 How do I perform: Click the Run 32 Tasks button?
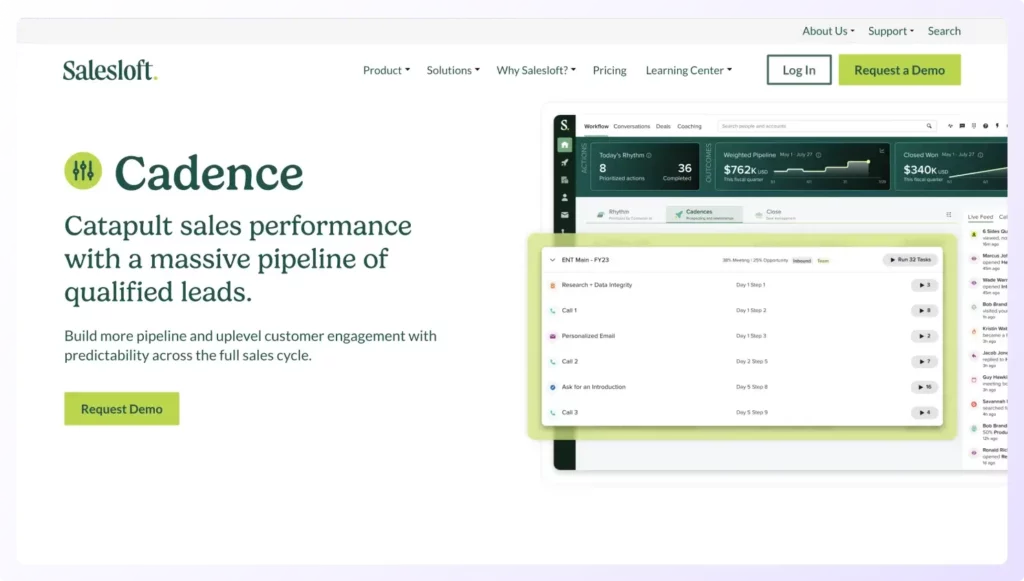coord(910,260)
